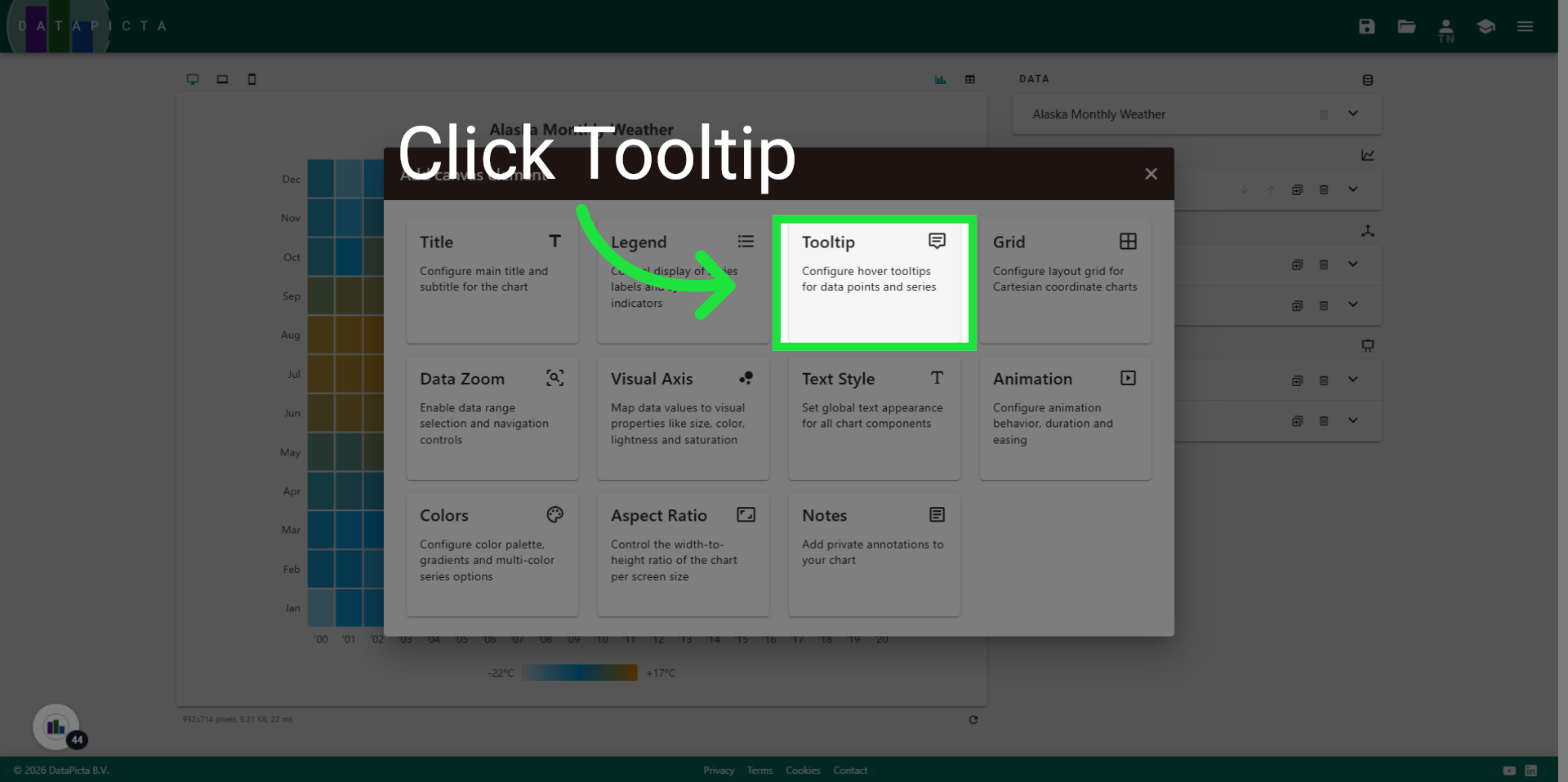Viewport: 1568px width, 782px height.
Task: Click the '© 2026 DataPicta B.V.' text
Action: tap(61, 771)
